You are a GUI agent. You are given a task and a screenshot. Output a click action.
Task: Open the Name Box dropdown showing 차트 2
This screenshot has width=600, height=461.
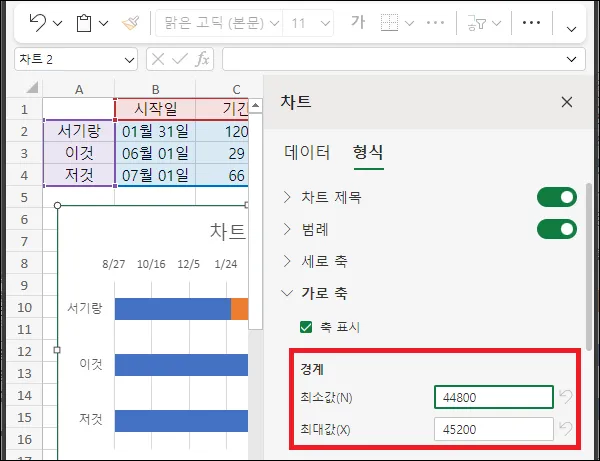point(129,60)
